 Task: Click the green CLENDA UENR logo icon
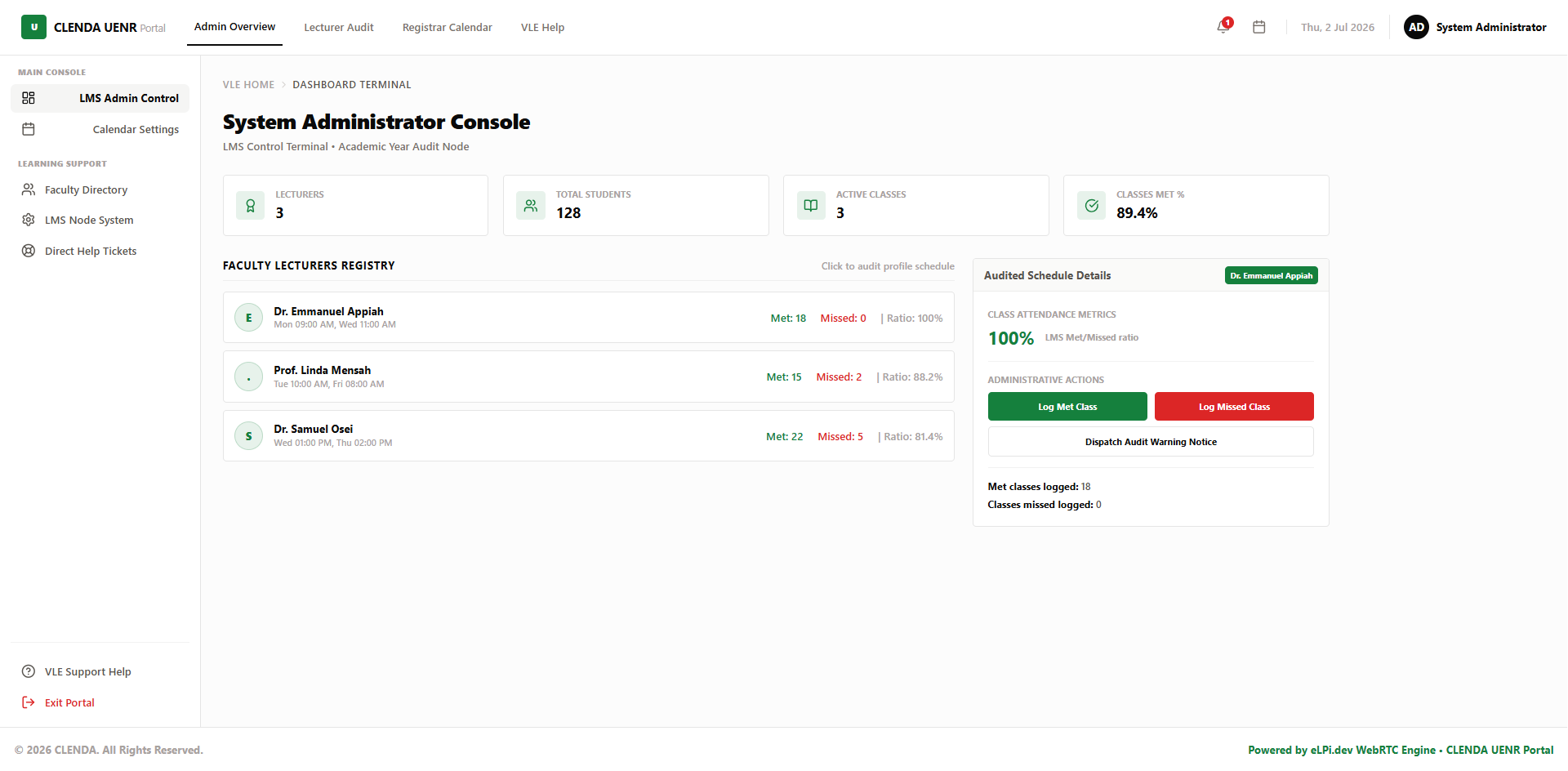(33, 27)
